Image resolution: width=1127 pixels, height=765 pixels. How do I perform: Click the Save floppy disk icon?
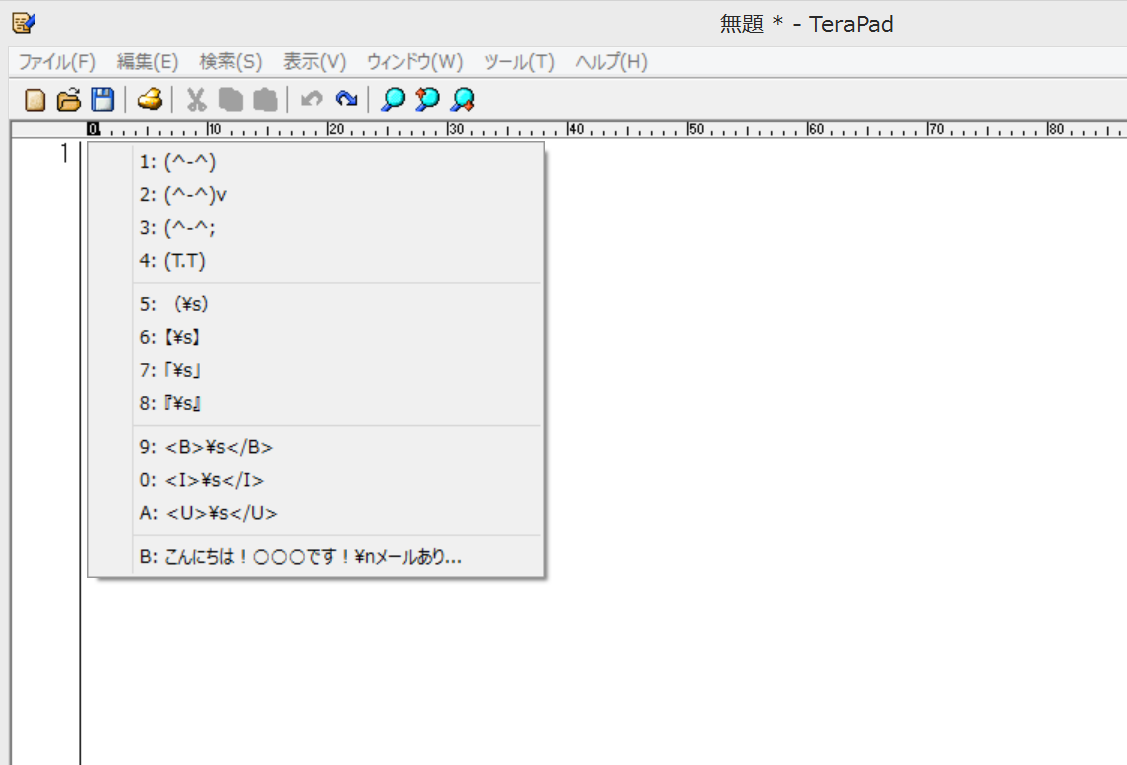[104, 99]
